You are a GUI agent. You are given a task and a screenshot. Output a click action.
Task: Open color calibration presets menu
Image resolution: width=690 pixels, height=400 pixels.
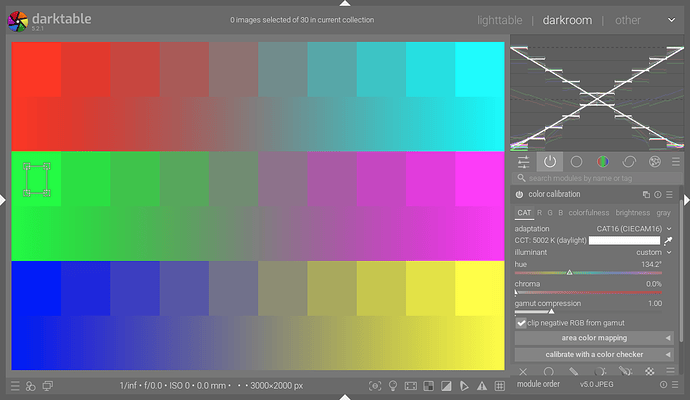pyautogui.click(x=672, y=194)
